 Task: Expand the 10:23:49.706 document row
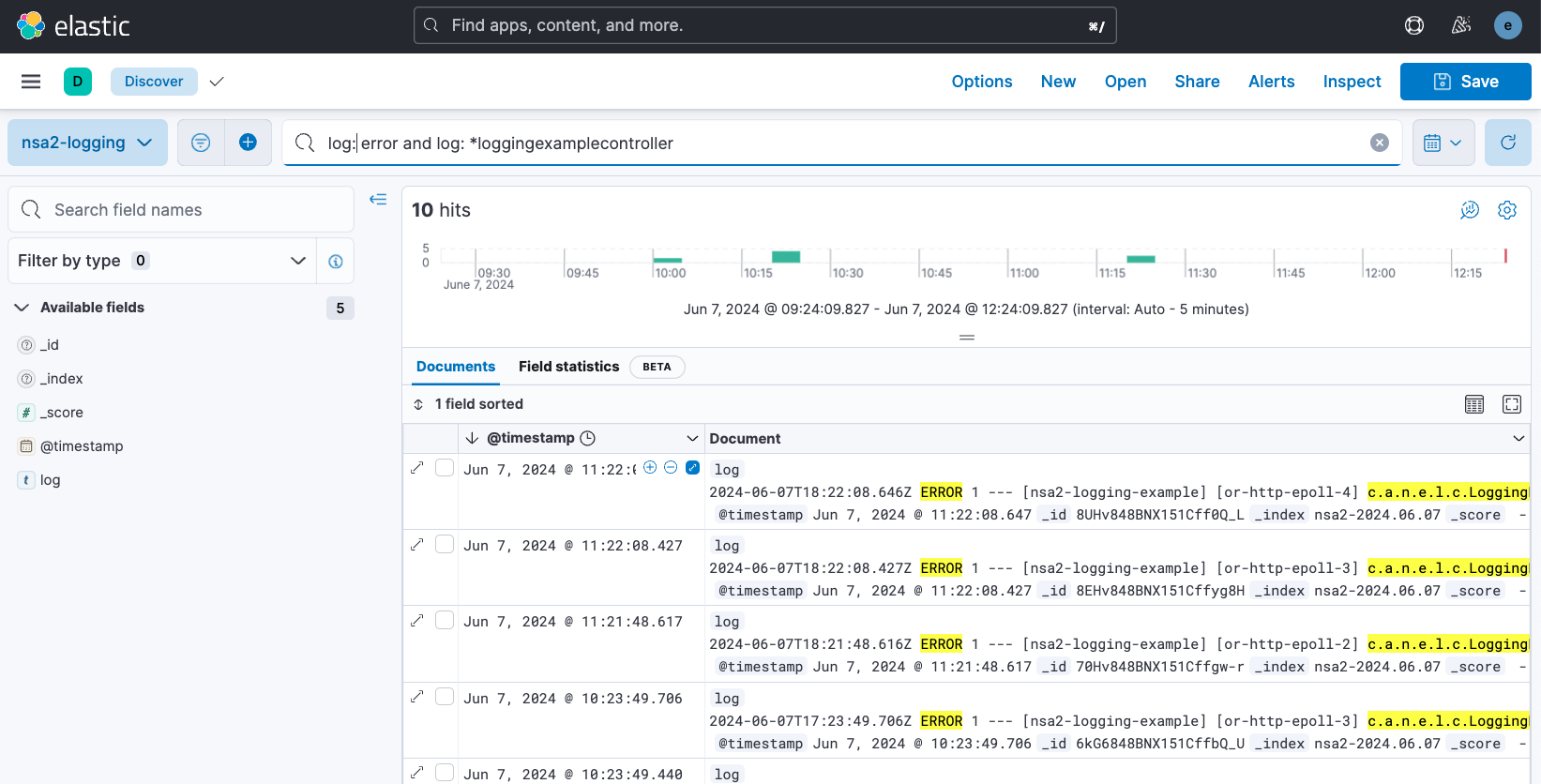point(417,696)
